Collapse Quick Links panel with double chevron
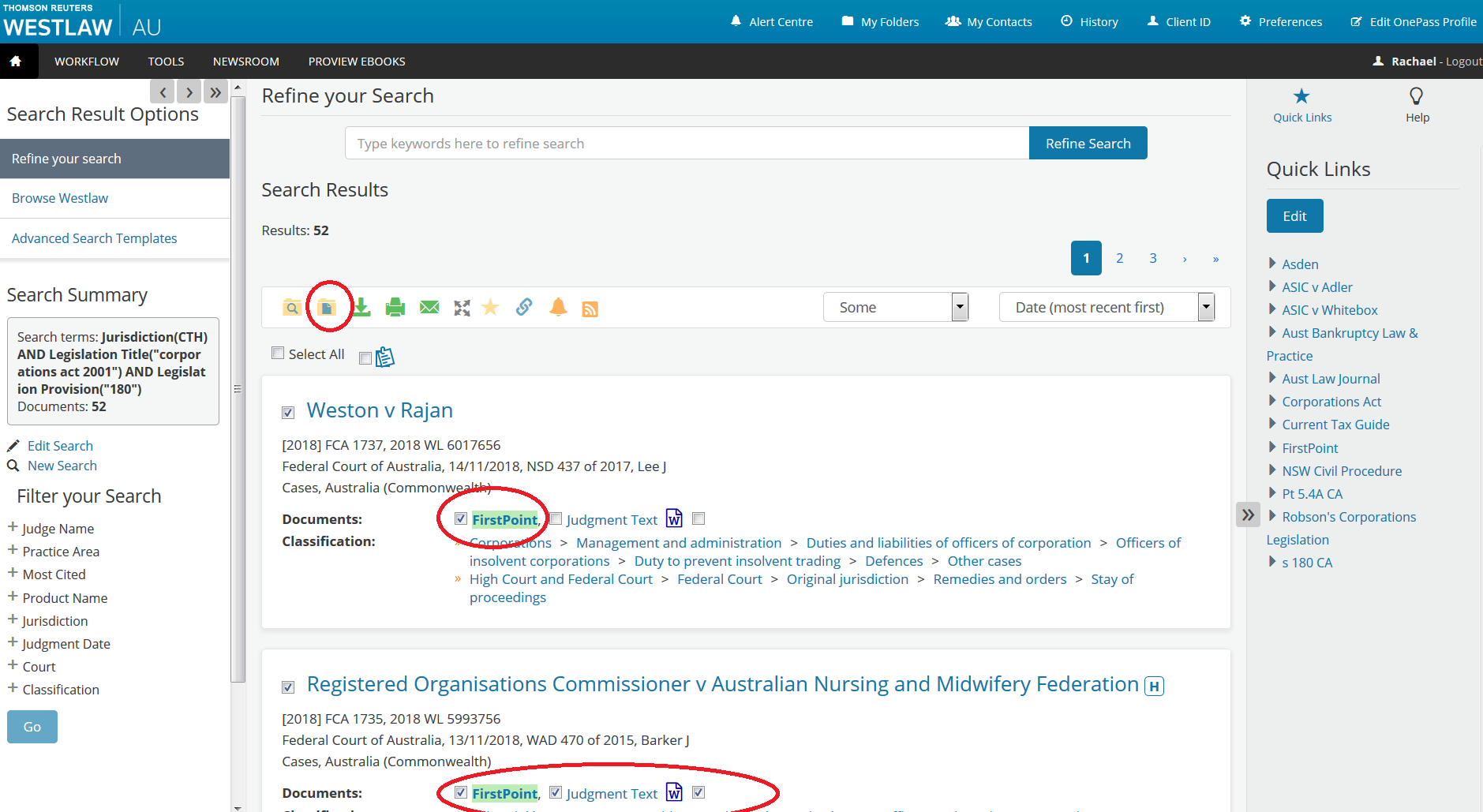1483x812 pixels. (1248, 515)
